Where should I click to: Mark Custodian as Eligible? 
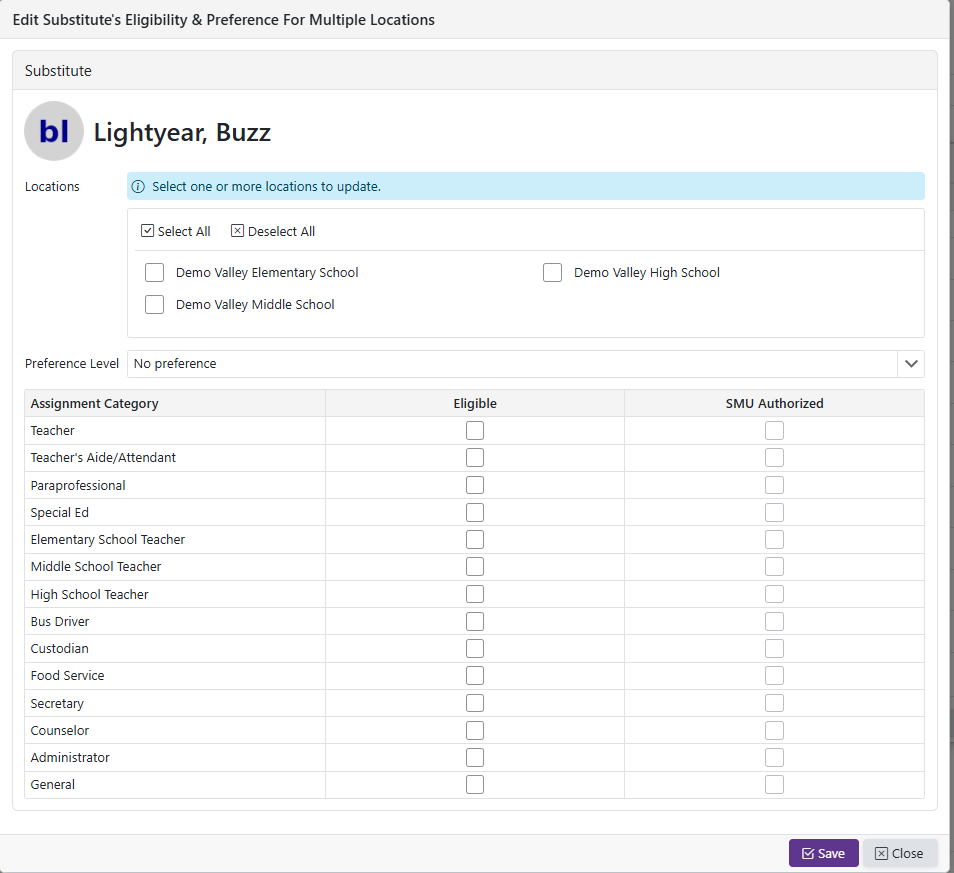click(x=475, y=649)
